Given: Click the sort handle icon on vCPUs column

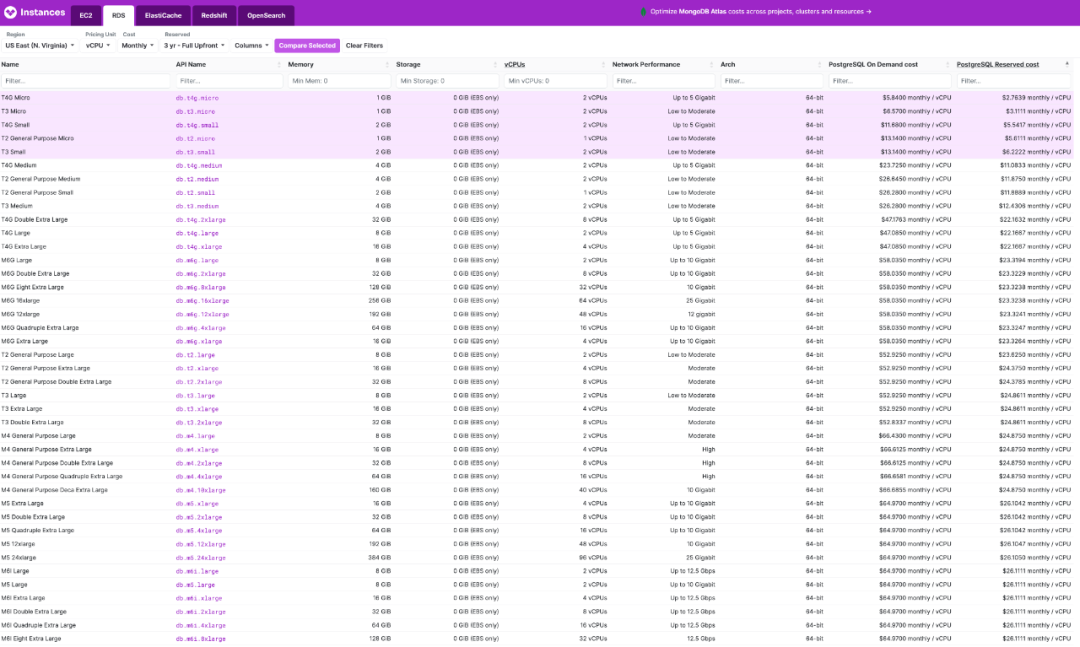Looking at the screenshot, I should (x=603, y=64).
